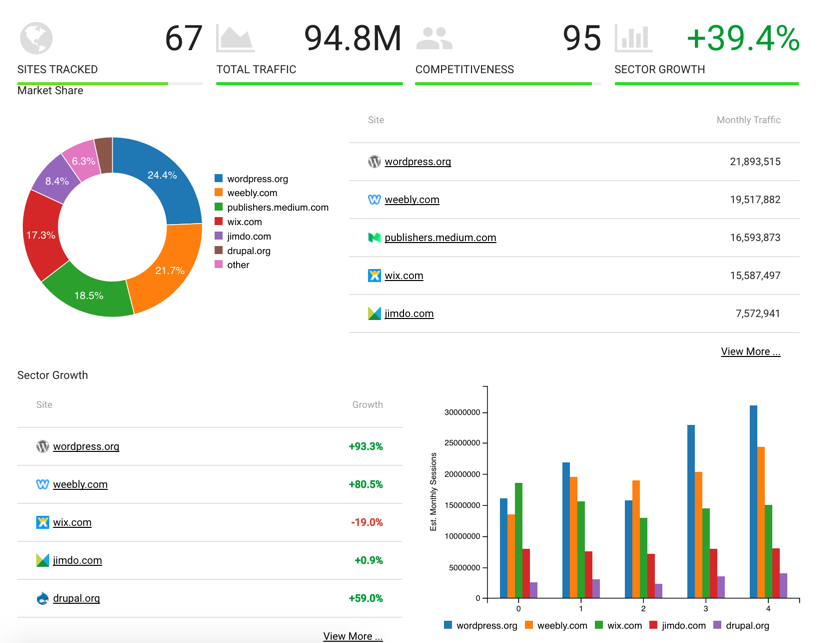Click the blue wordpress.org donut legend swatch
Screen dimensions: 817x643
pos(219,178)
